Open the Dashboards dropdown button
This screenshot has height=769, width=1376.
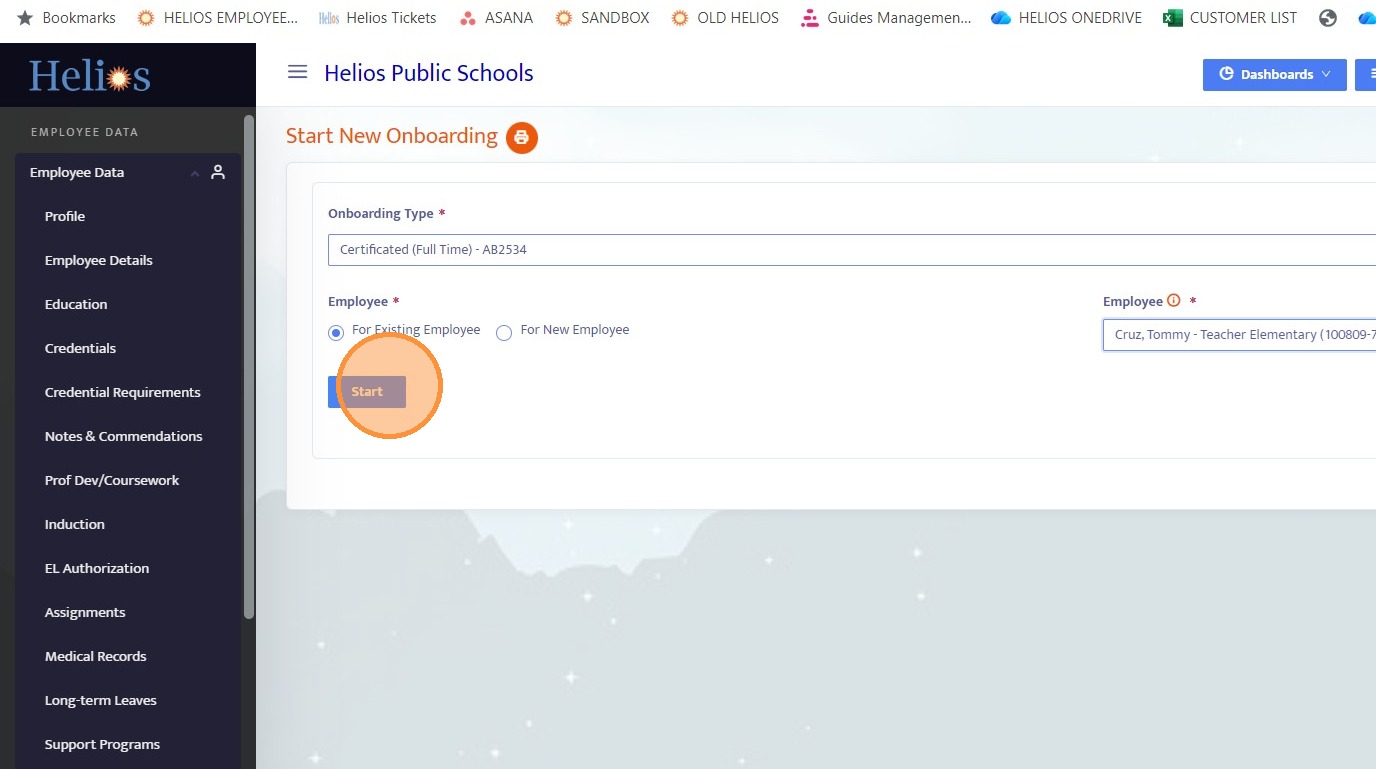point(1274,74)
